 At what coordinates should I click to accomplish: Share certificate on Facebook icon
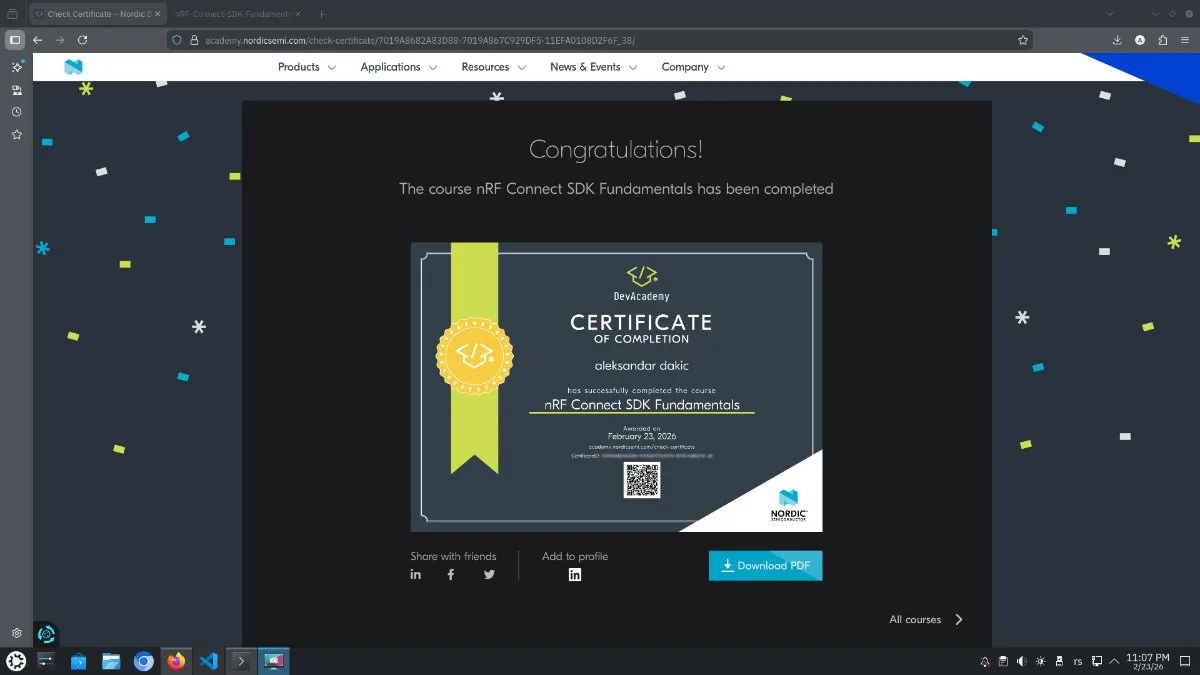point(451,574)
